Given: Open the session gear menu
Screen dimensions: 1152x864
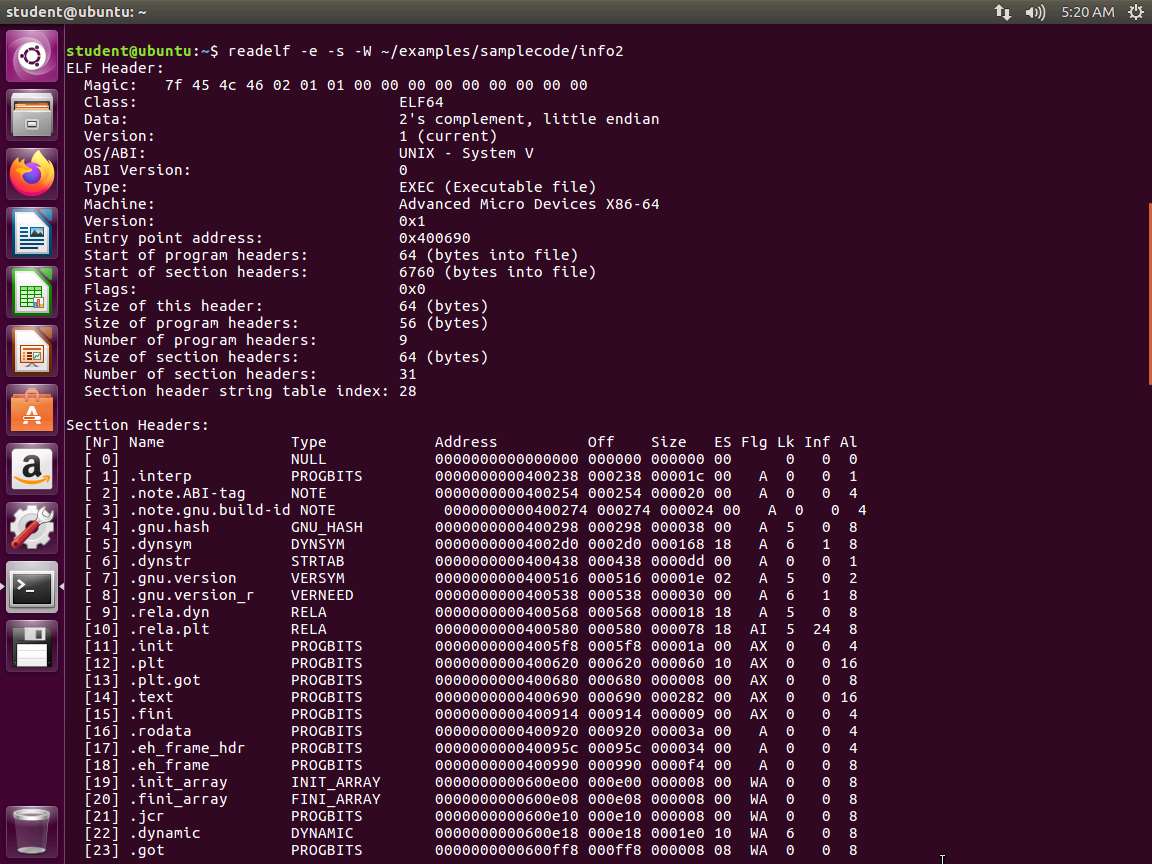Looking at the screenshot, I should pyautogui.click(x=1135, y=12).
